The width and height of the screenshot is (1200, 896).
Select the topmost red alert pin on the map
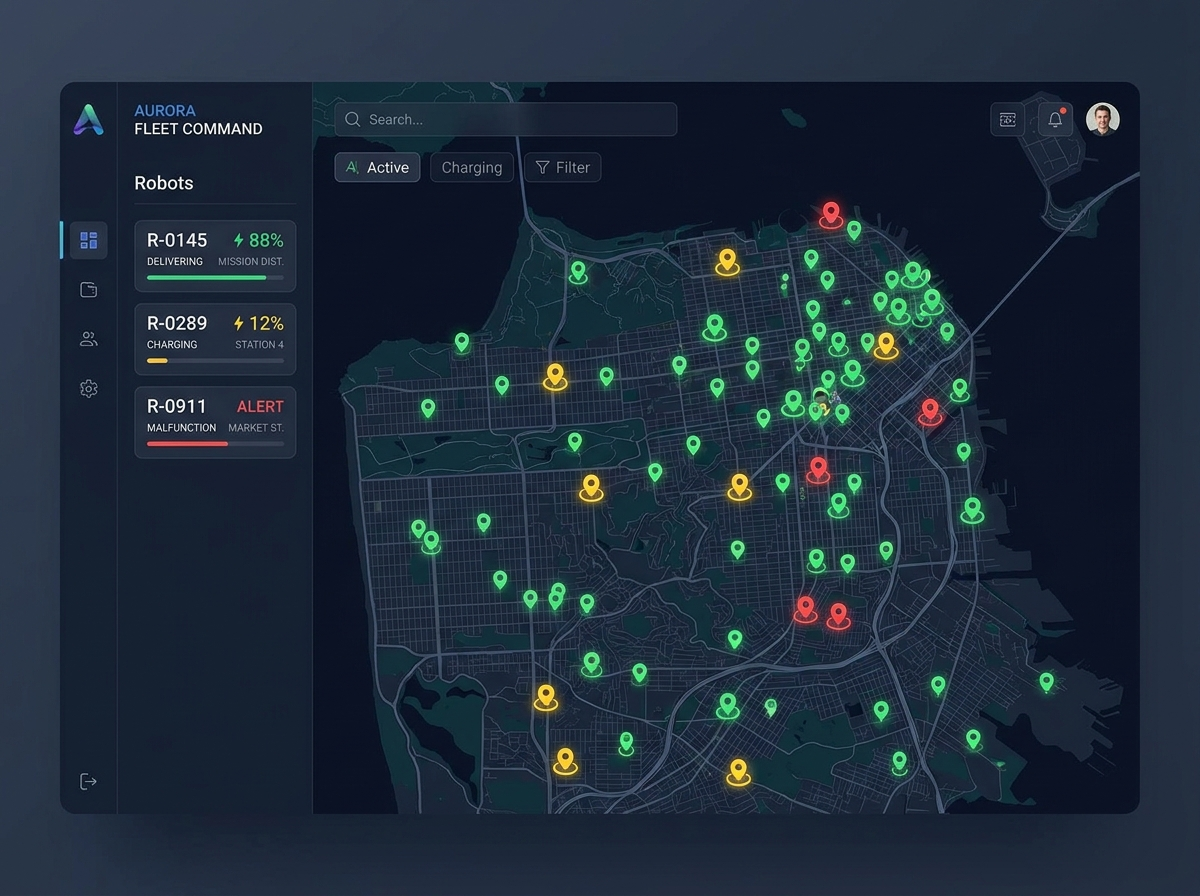click(x=830, y=214)
